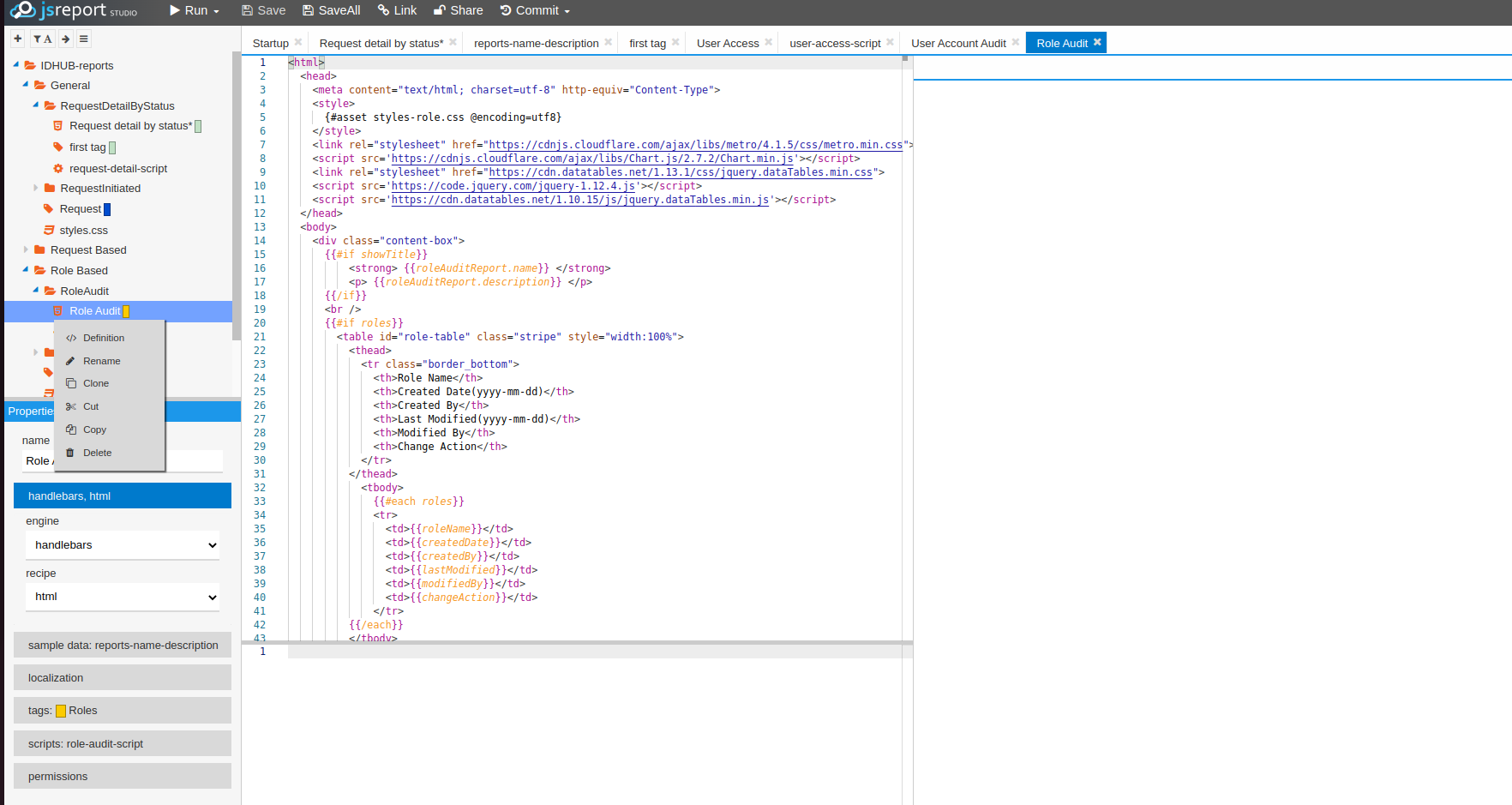This screenshot has width=1512, height=805.
Task: Open the engine dropdown set to handlebars
Action: (x=123, y=545)
